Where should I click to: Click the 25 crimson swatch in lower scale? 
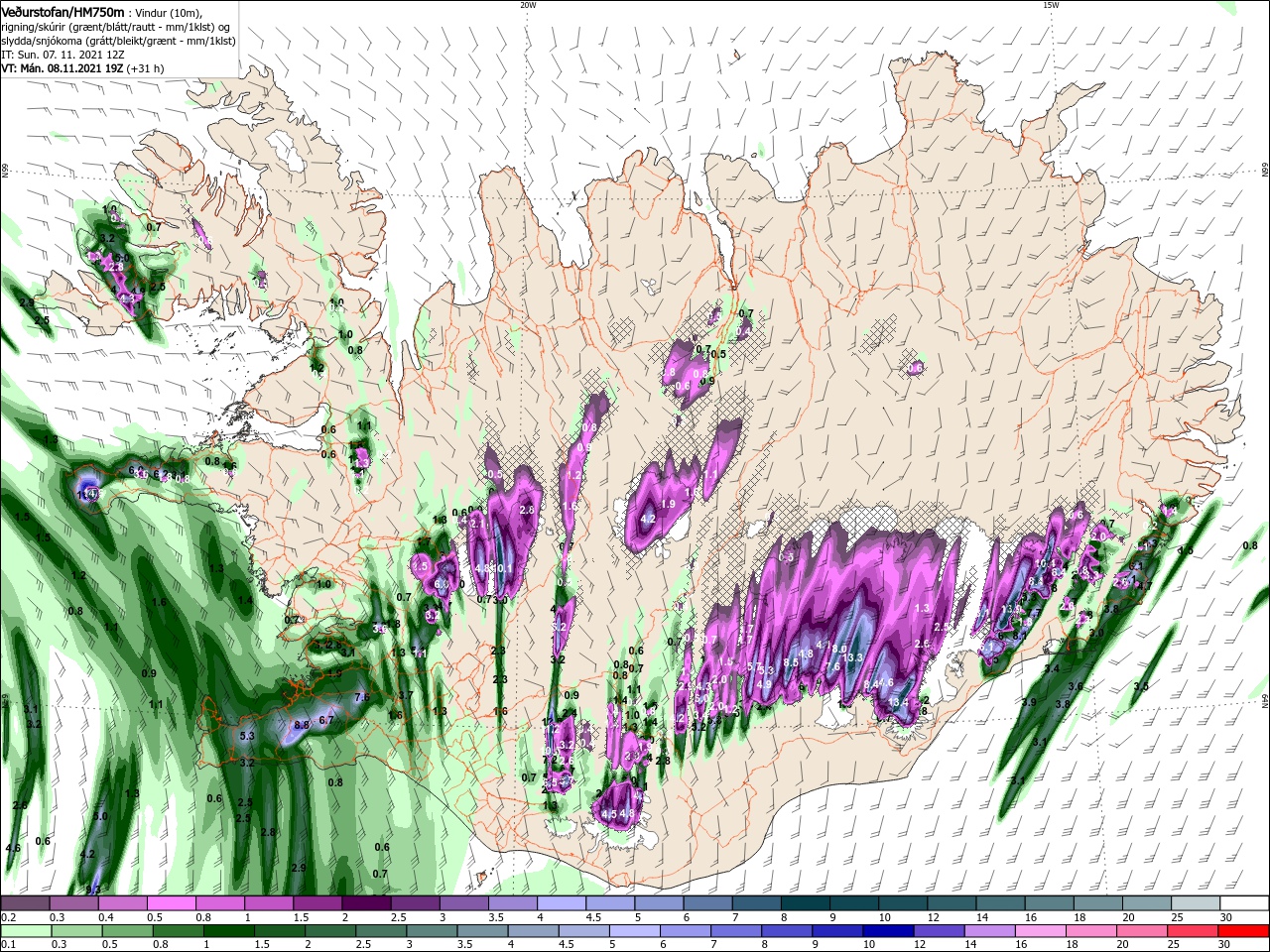point(1194,931)
